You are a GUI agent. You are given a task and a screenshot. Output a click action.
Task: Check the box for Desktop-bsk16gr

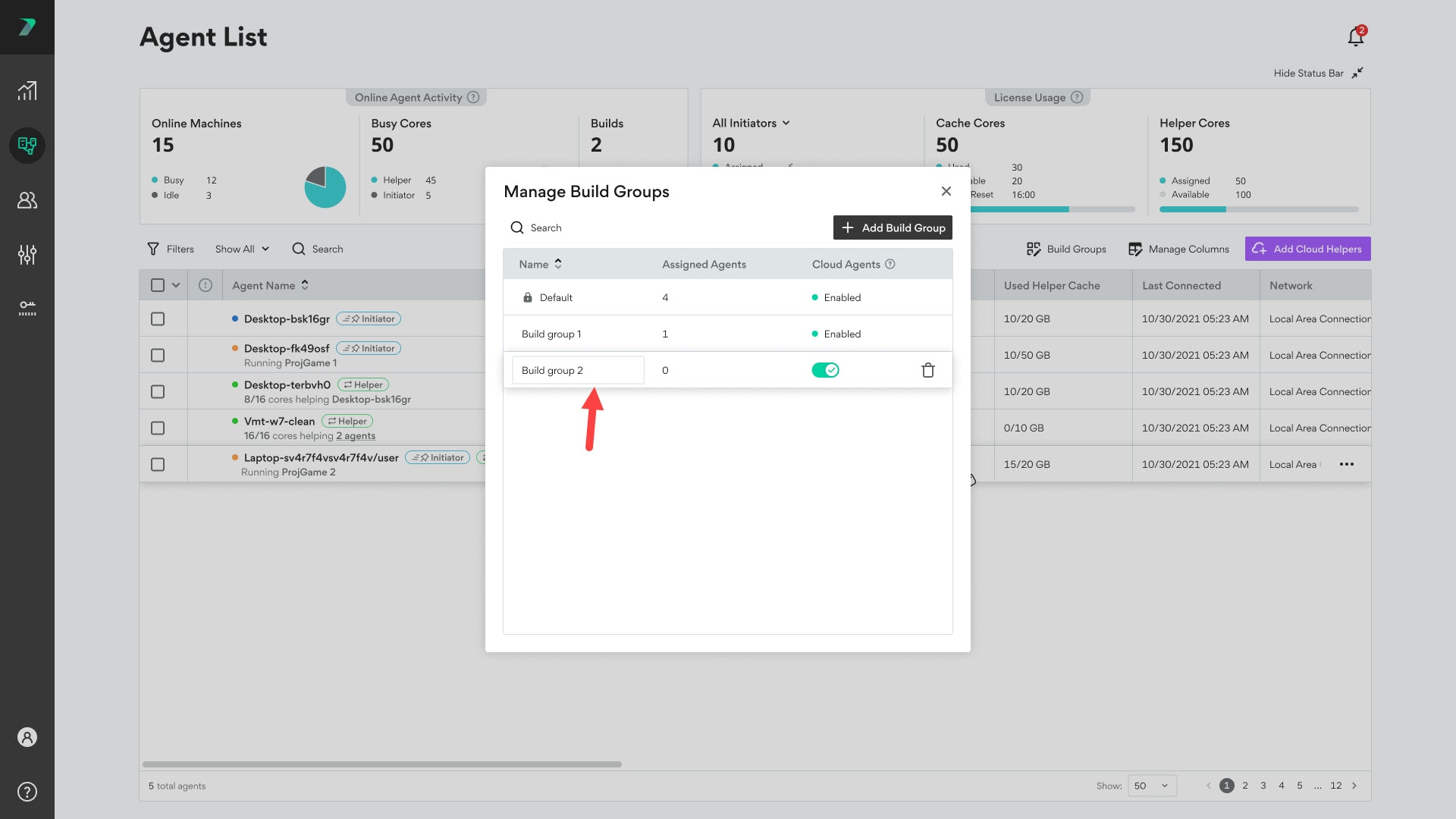[158, 319]
